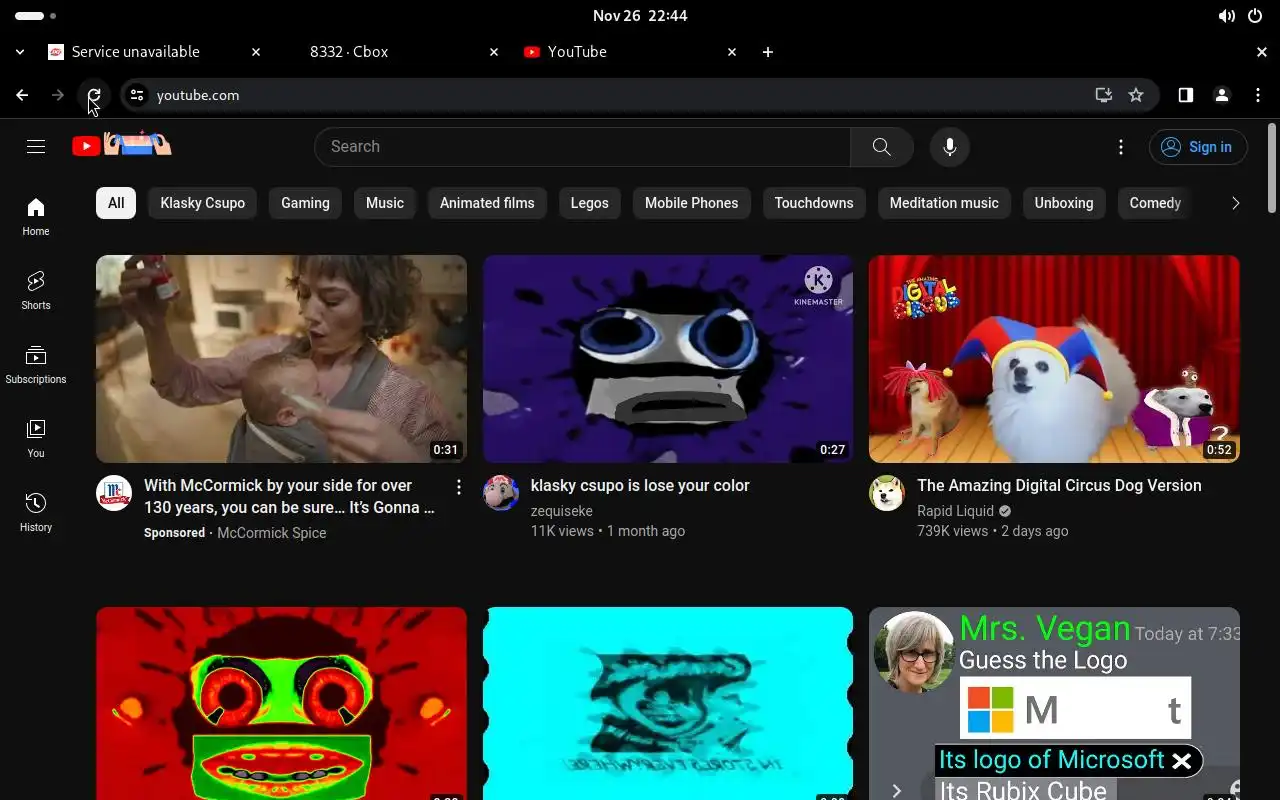1280x800 pixels.
Task: Click the magnifier search button
Action: tap(881, 147)
